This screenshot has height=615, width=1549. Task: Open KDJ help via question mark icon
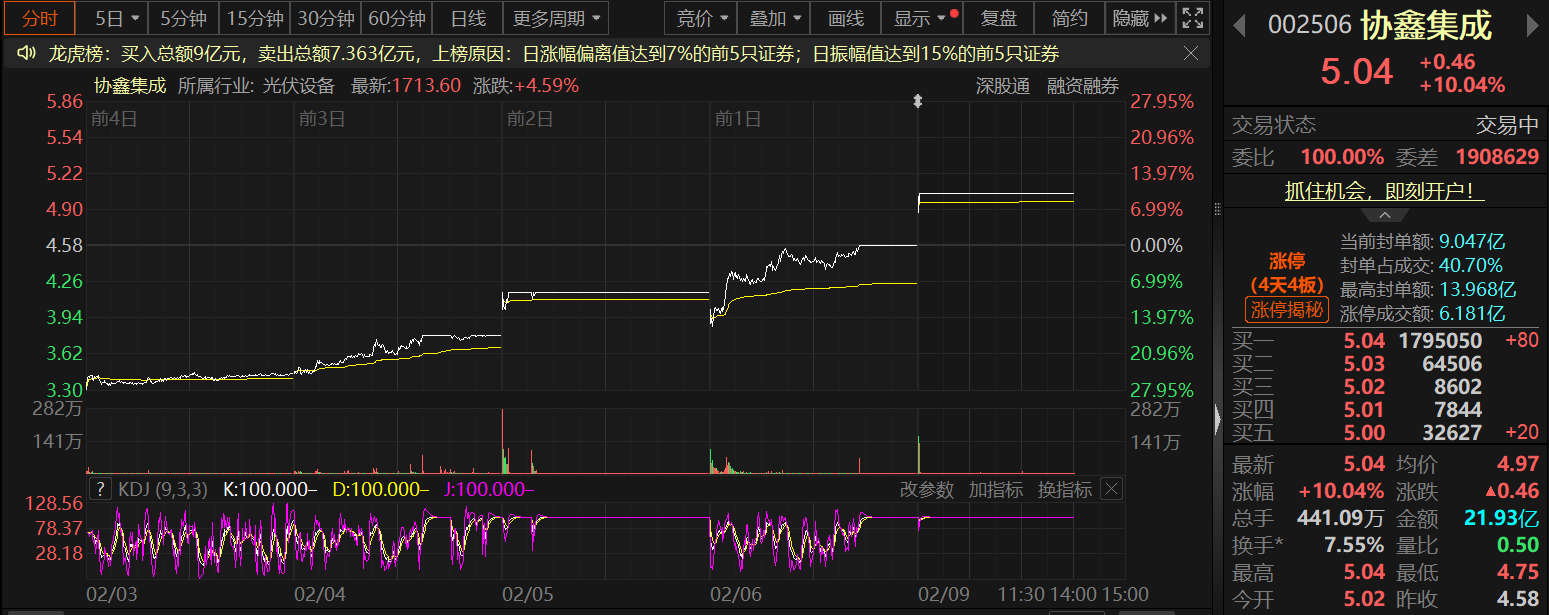[x=100, y=489]
